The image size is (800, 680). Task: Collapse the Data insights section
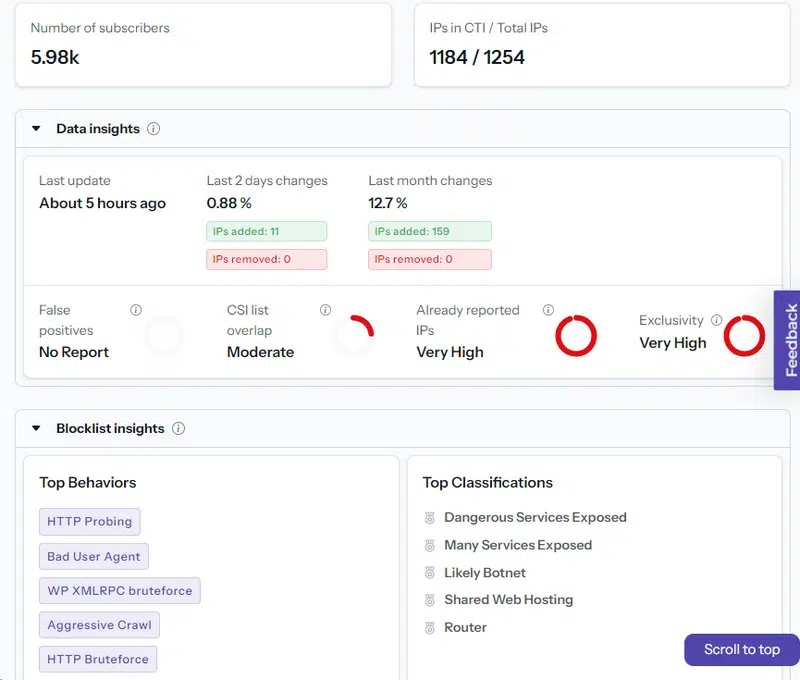[x=36, y=129]
